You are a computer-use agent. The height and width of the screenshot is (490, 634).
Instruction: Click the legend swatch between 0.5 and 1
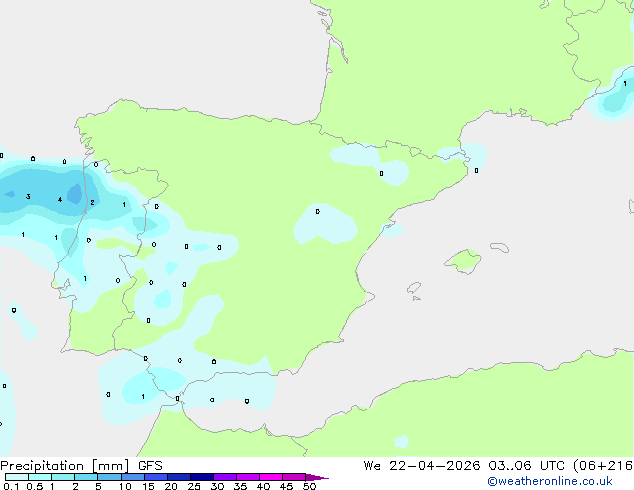40,477
